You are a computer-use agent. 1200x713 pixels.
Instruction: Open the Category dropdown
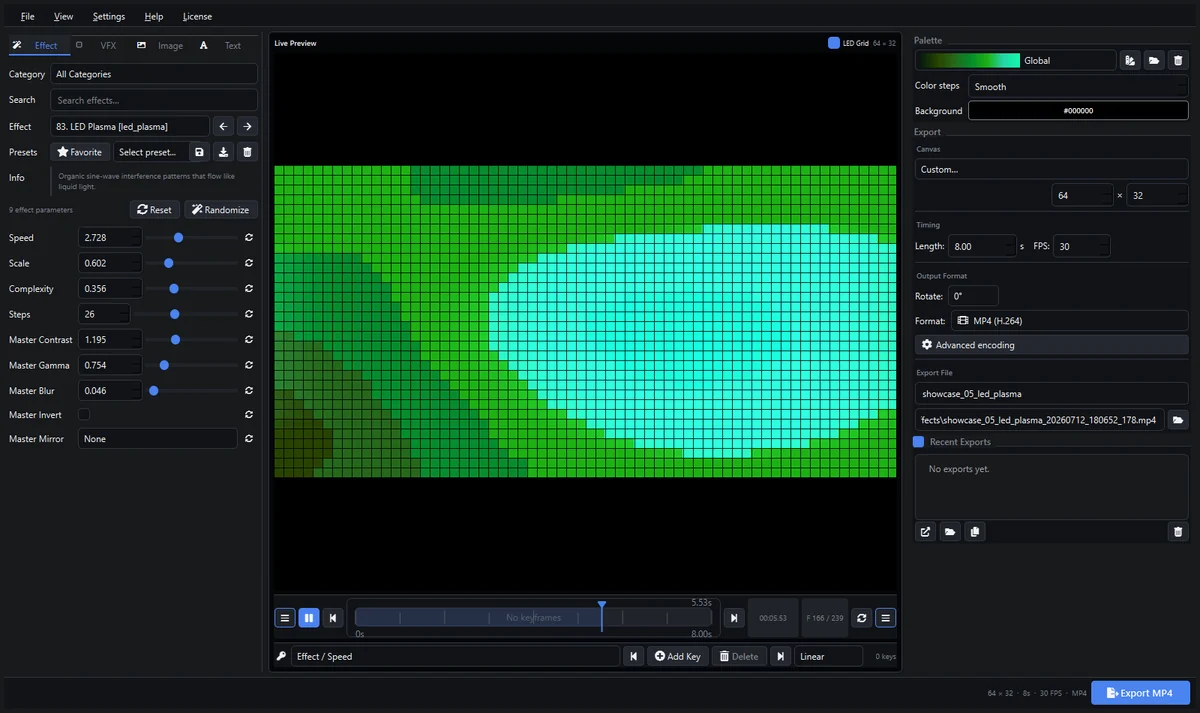(154, 74)
